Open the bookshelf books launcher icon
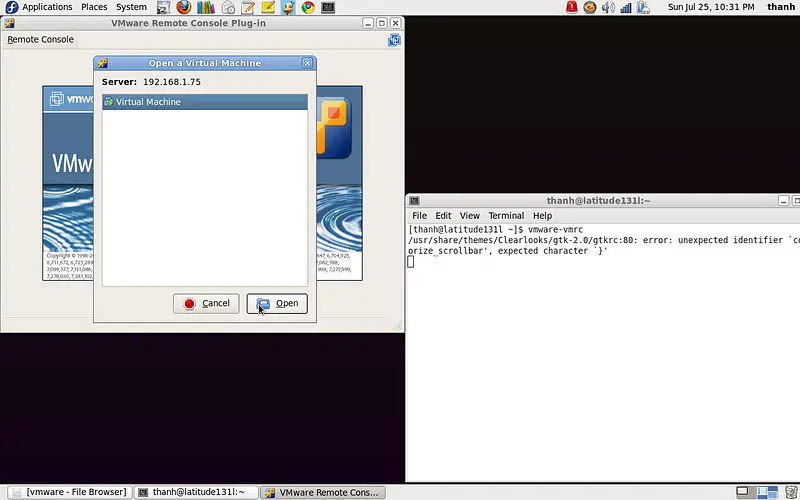 coord(206,7)
